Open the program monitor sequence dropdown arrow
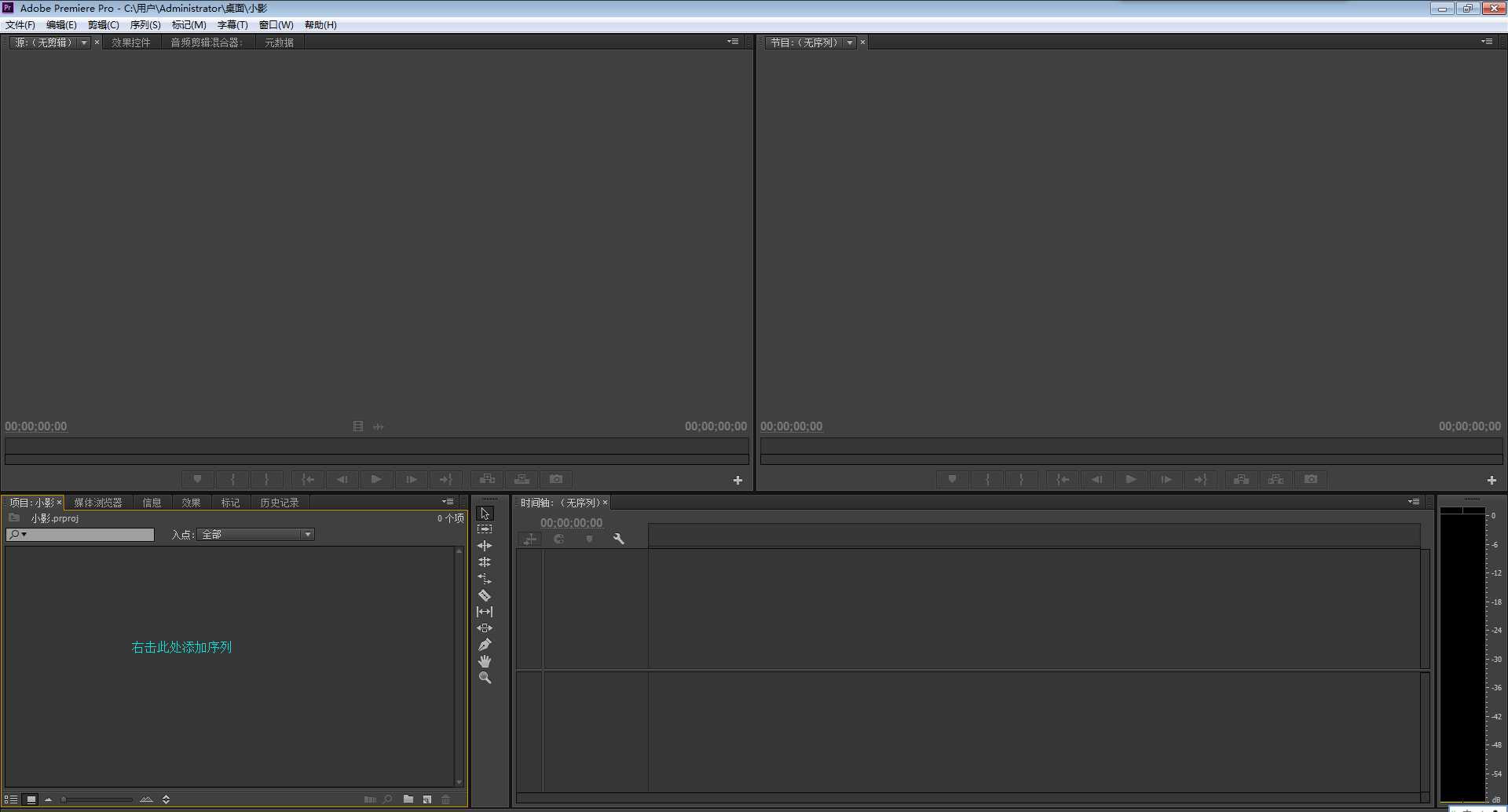 point(850,42)
